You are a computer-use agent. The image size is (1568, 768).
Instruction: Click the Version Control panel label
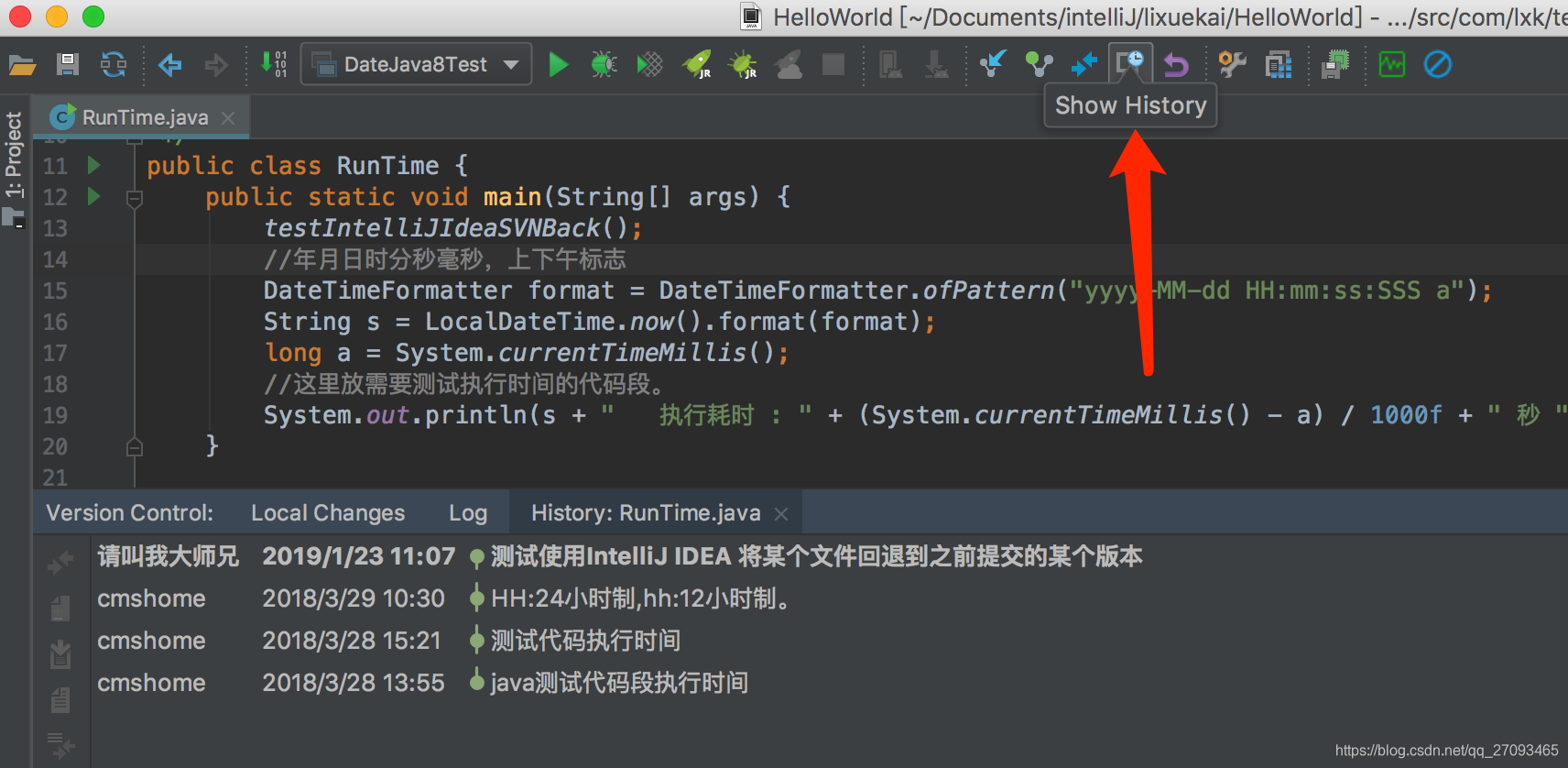[130, 513]
